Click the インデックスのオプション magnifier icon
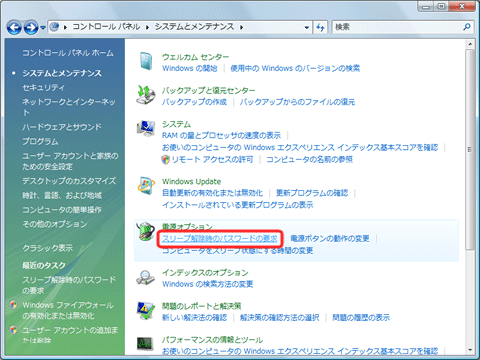 (x=145, y=277)
